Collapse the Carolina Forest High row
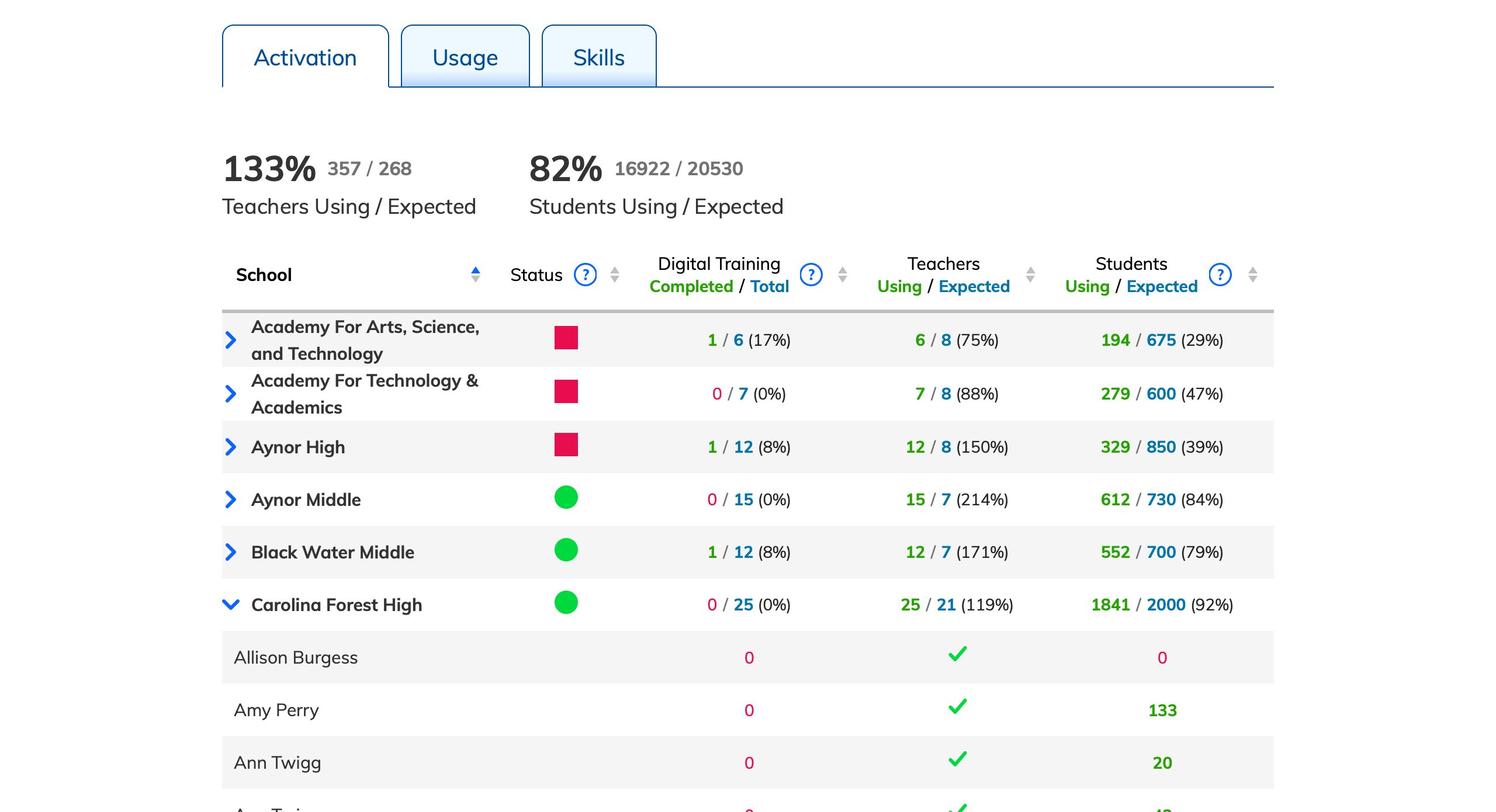This screenshot has height=812, width=1496. click(x=231, y=605)
